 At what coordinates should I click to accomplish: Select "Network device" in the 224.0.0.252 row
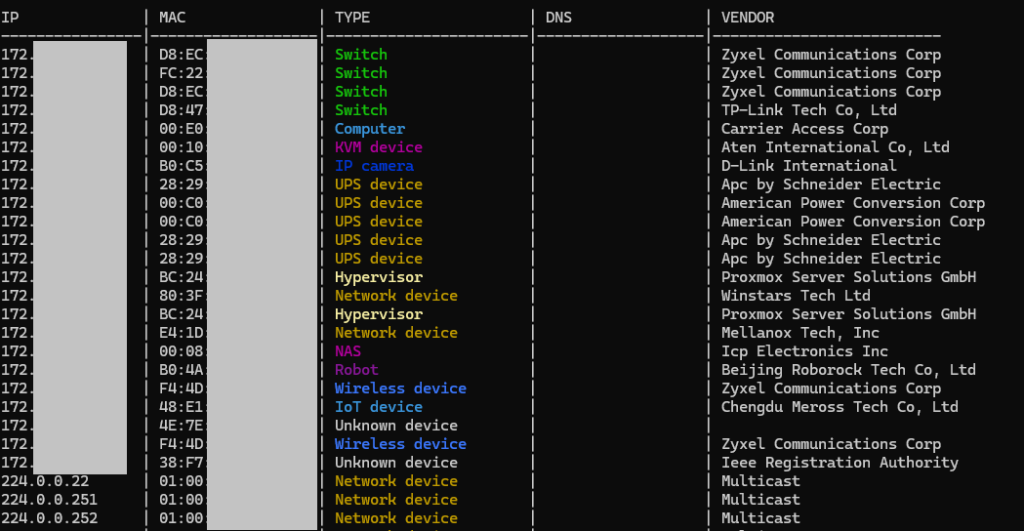(x=396, y=518)
